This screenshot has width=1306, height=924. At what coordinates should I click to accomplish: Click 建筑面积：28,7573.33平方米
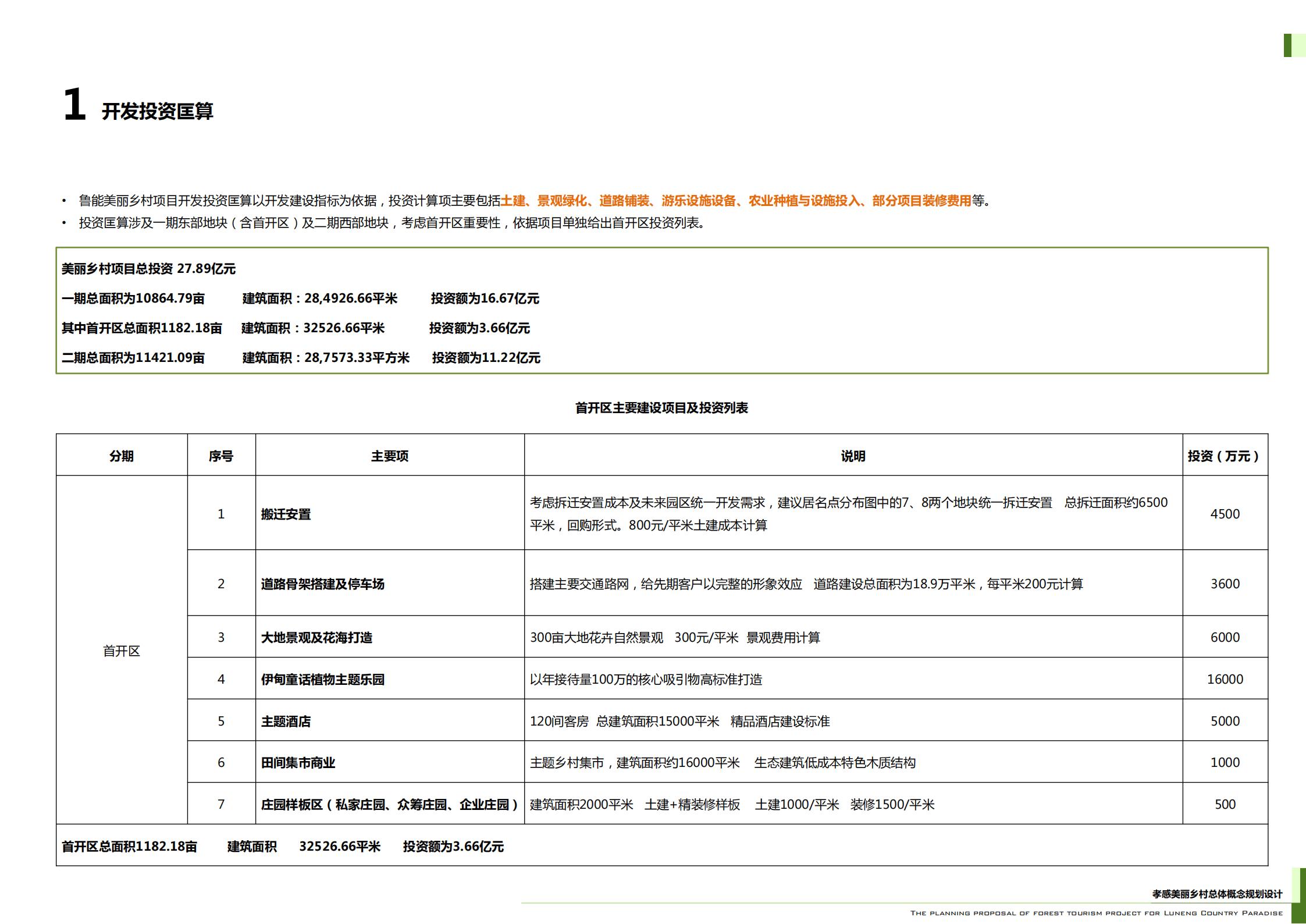point(326,358)
